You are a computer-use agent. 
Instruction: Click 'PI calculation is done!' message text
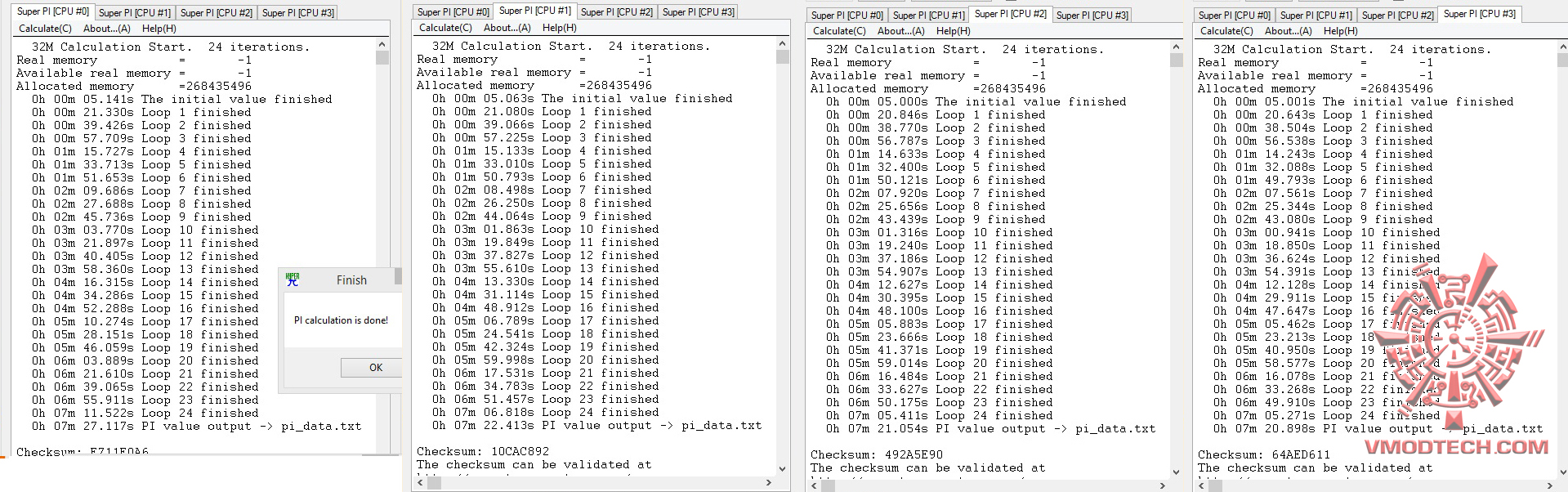coord(341,320)
